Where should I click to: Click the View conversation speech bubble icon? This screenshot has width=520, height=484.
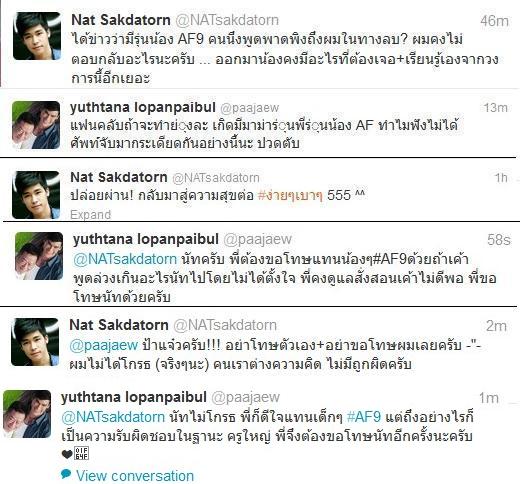[x=66, y=473]
